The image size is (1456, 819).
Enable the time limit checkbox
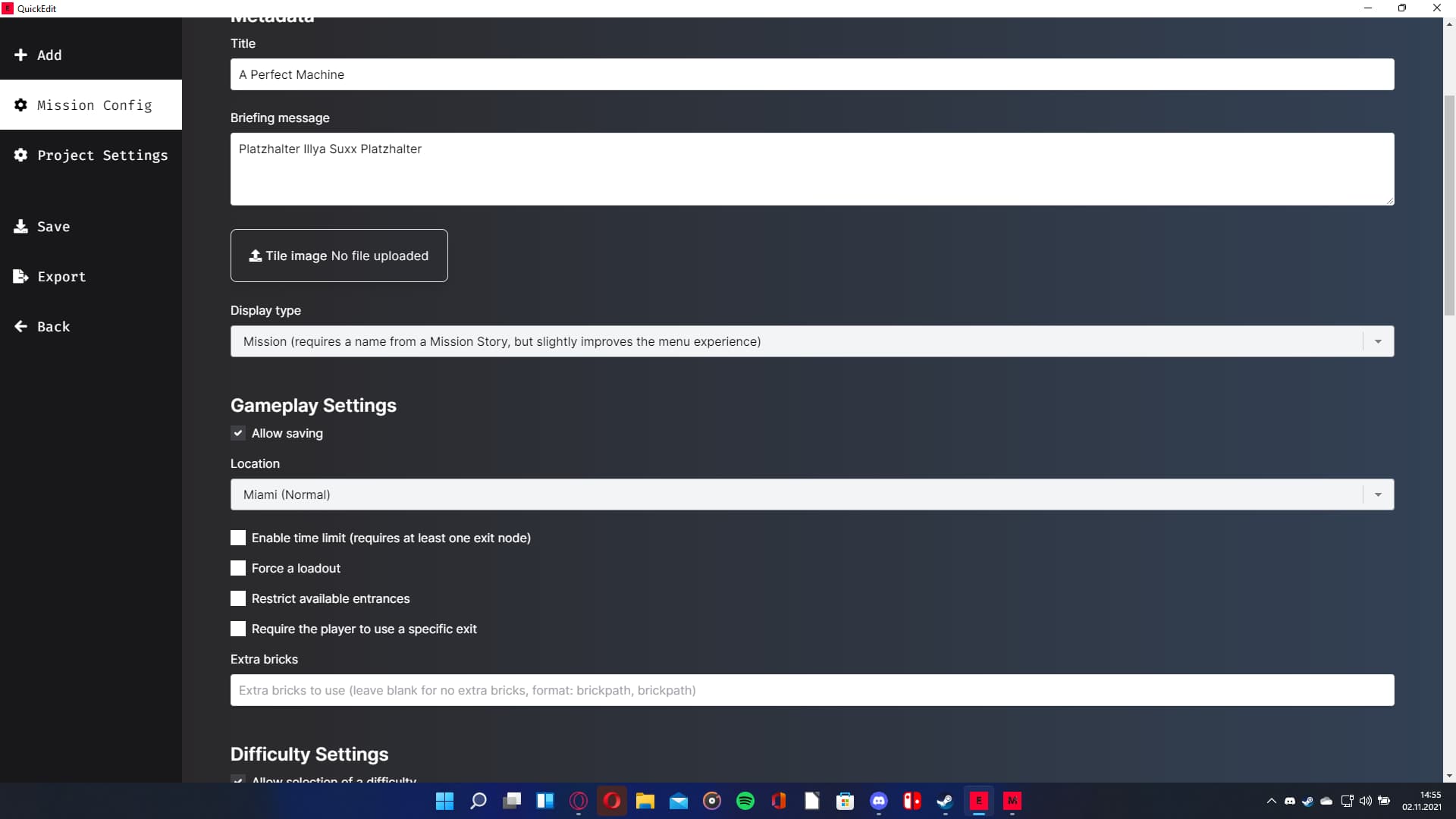[x=238, y=538]
